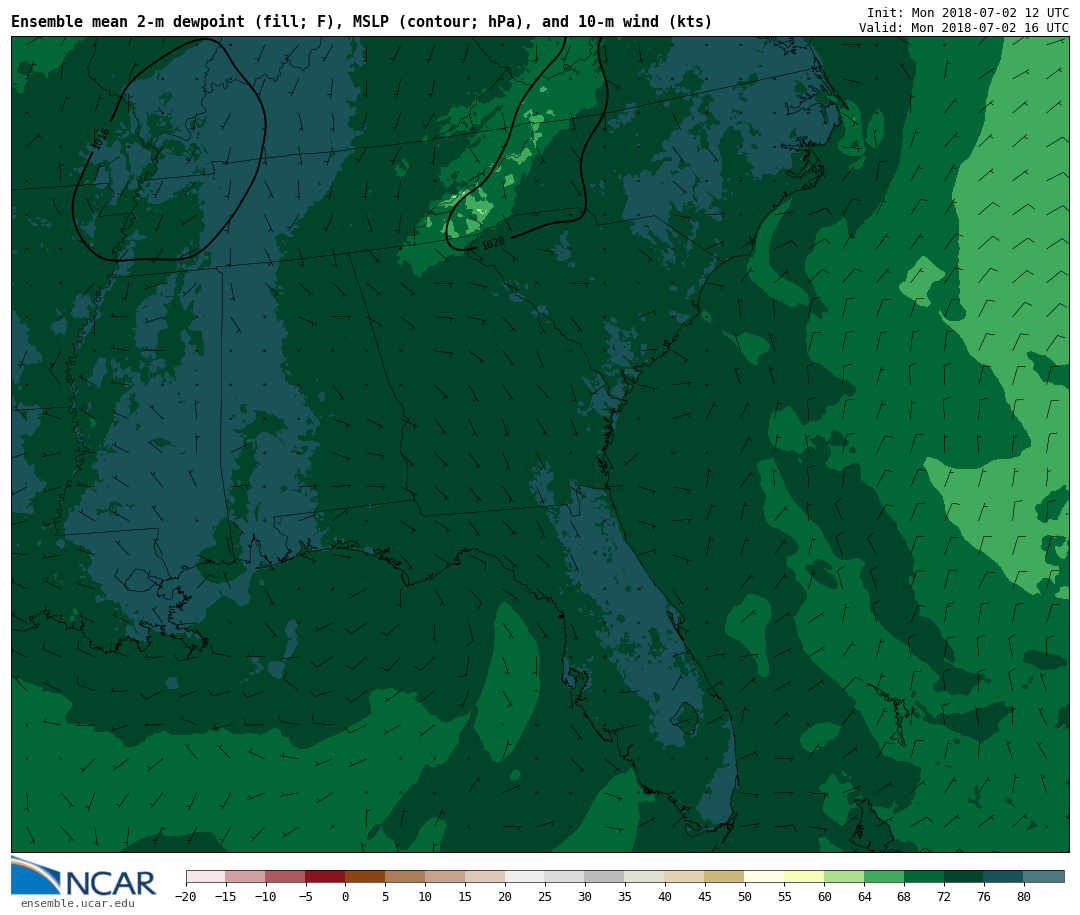Screen dimensions: 1080x915
Task: Click the colorbar label 35
Action: 625,896
